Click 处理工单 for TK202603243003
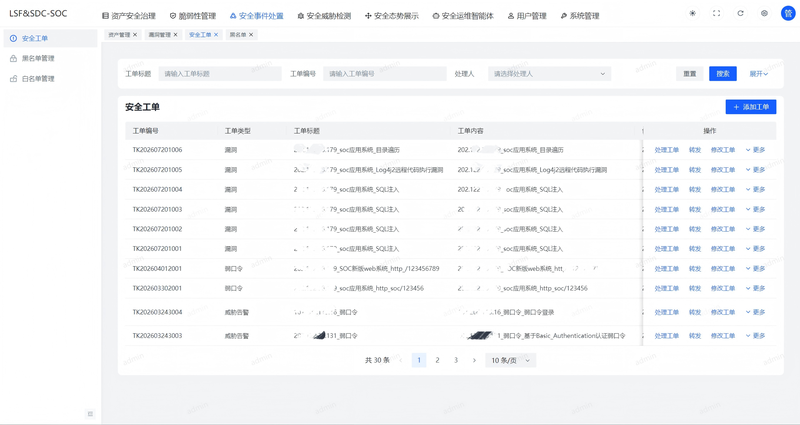800x425 pixels. click(x=666, y=336)
